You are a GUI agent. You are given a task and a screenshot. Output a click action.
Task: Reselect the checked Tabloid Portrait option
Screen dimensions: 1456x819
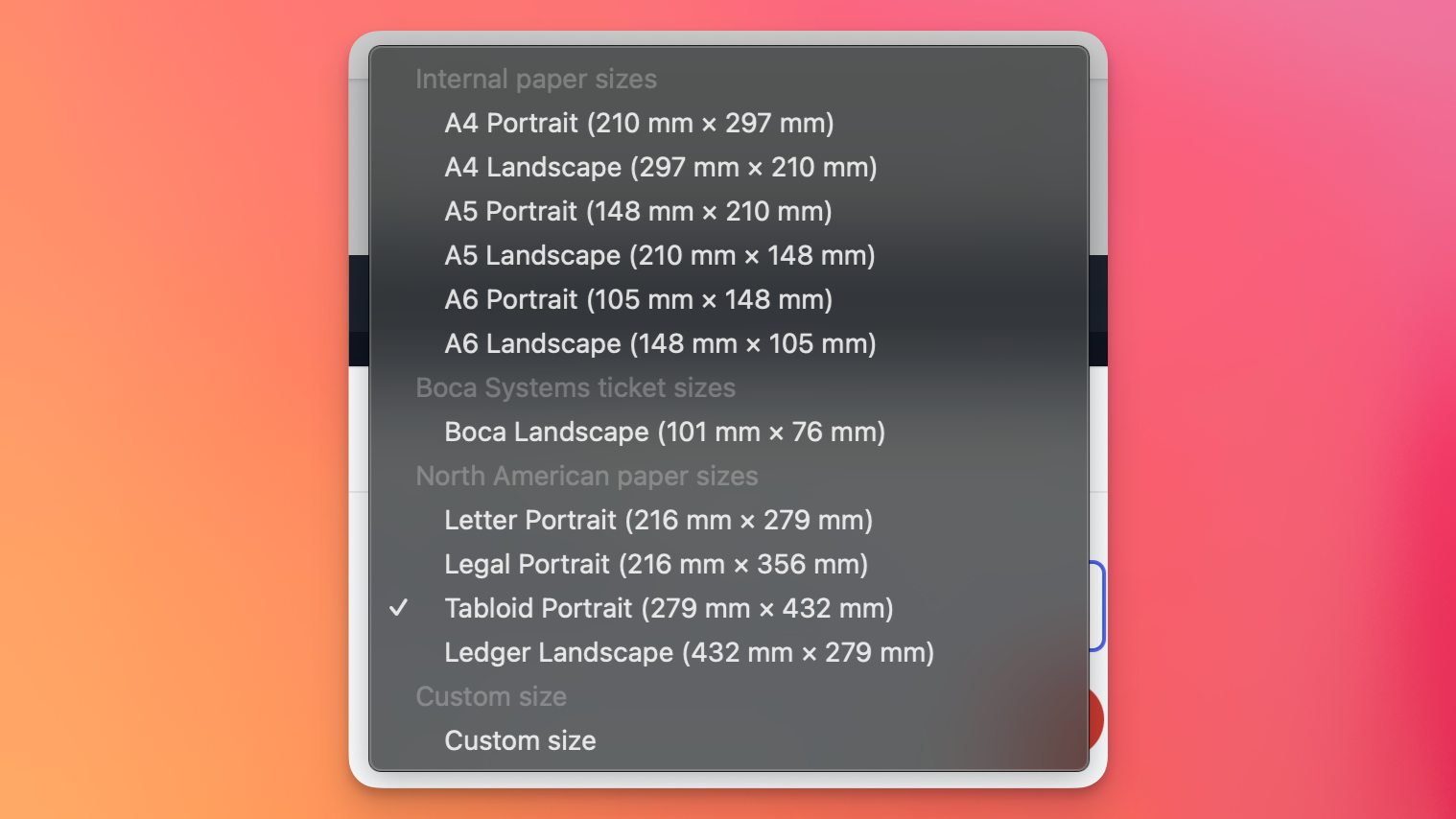[669, 608]
